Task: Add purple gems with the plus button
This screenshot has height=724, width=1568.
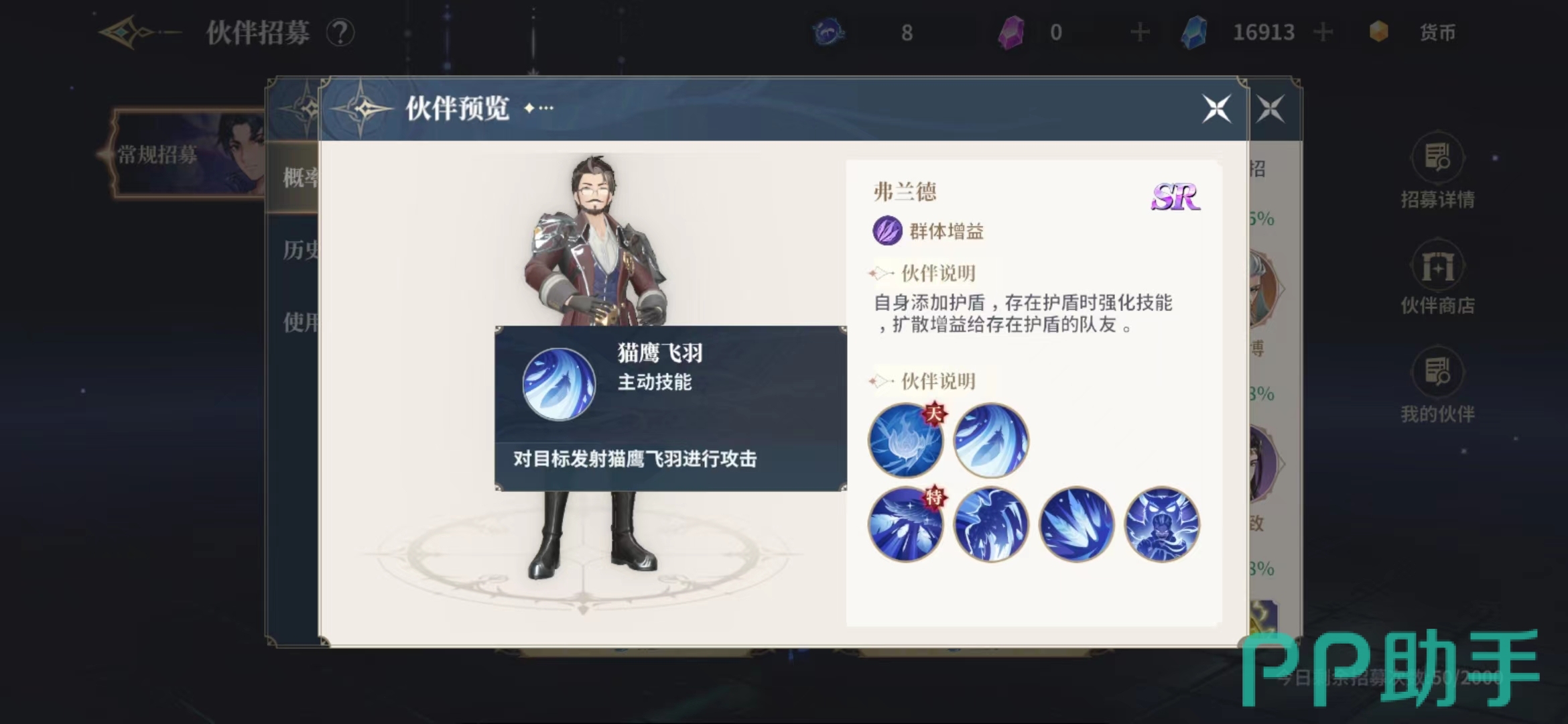Action: 1139,32
